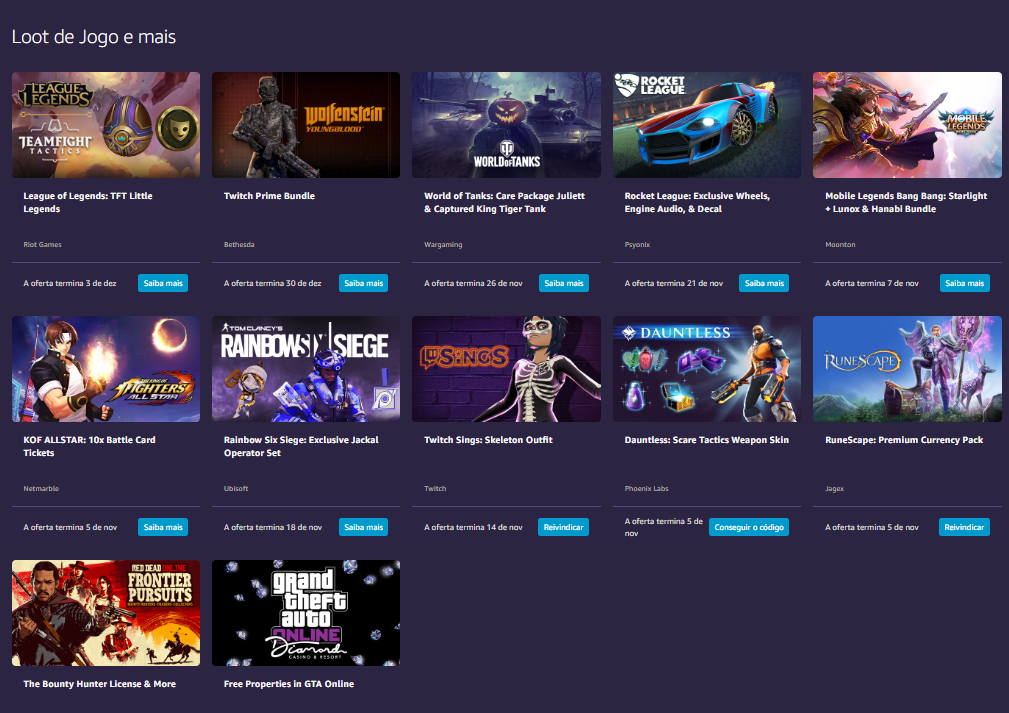Click the Jagex publisher label
Viewport: 1009px width, 713px height.
pyautogui.click(x=835, y=488)
